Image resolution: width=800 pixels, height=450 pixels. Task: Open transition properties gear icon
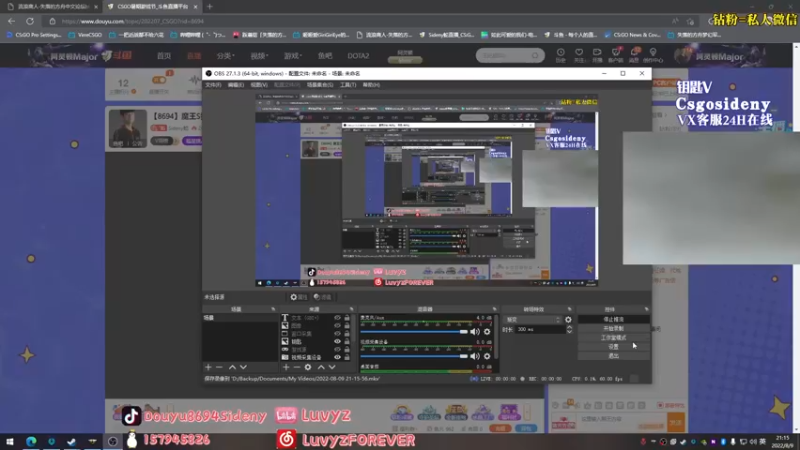click(x=568, y=319)
